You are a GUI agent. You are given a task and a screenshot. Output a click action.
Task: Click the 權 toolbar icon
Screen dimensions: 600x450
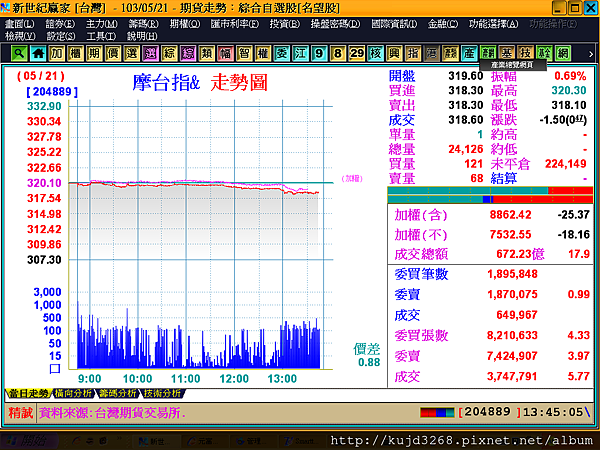point(263,53)
